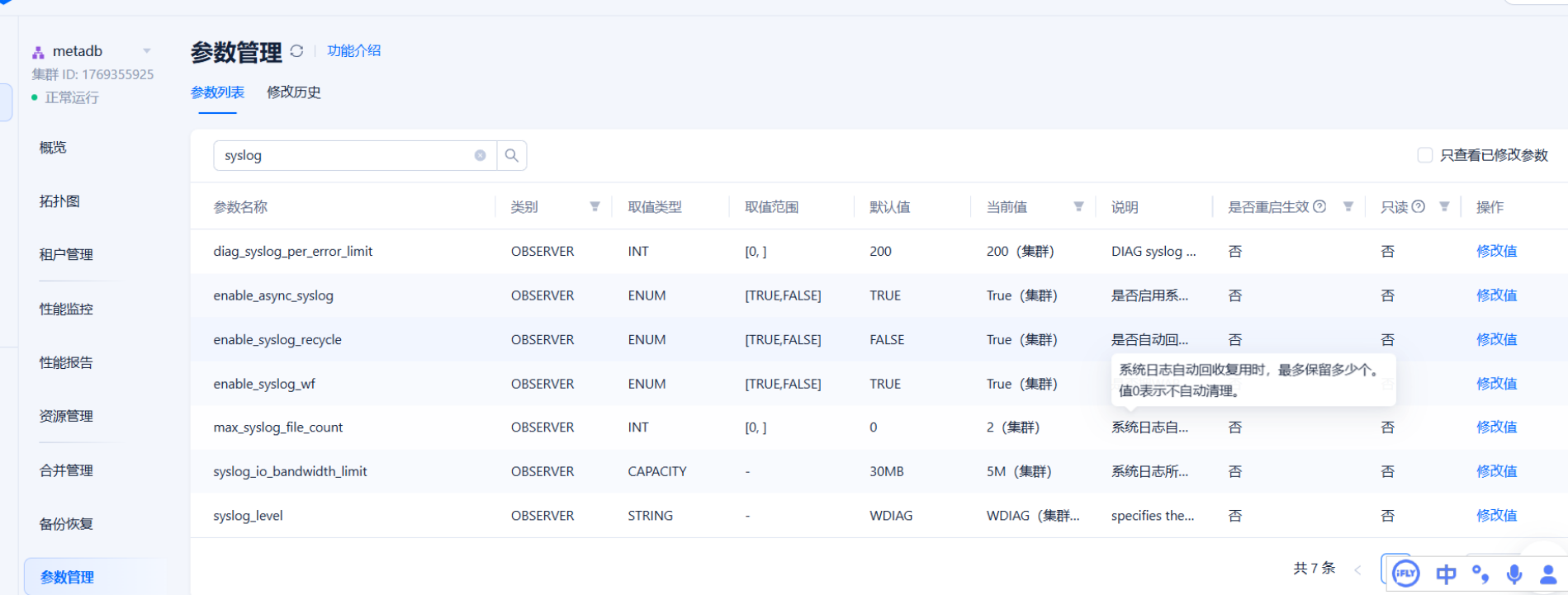This screenshot has width=1568, height=595.
Task: Click the 说明 cell 'DIAG syslog ...'
Action: (x=1153, y=251)
